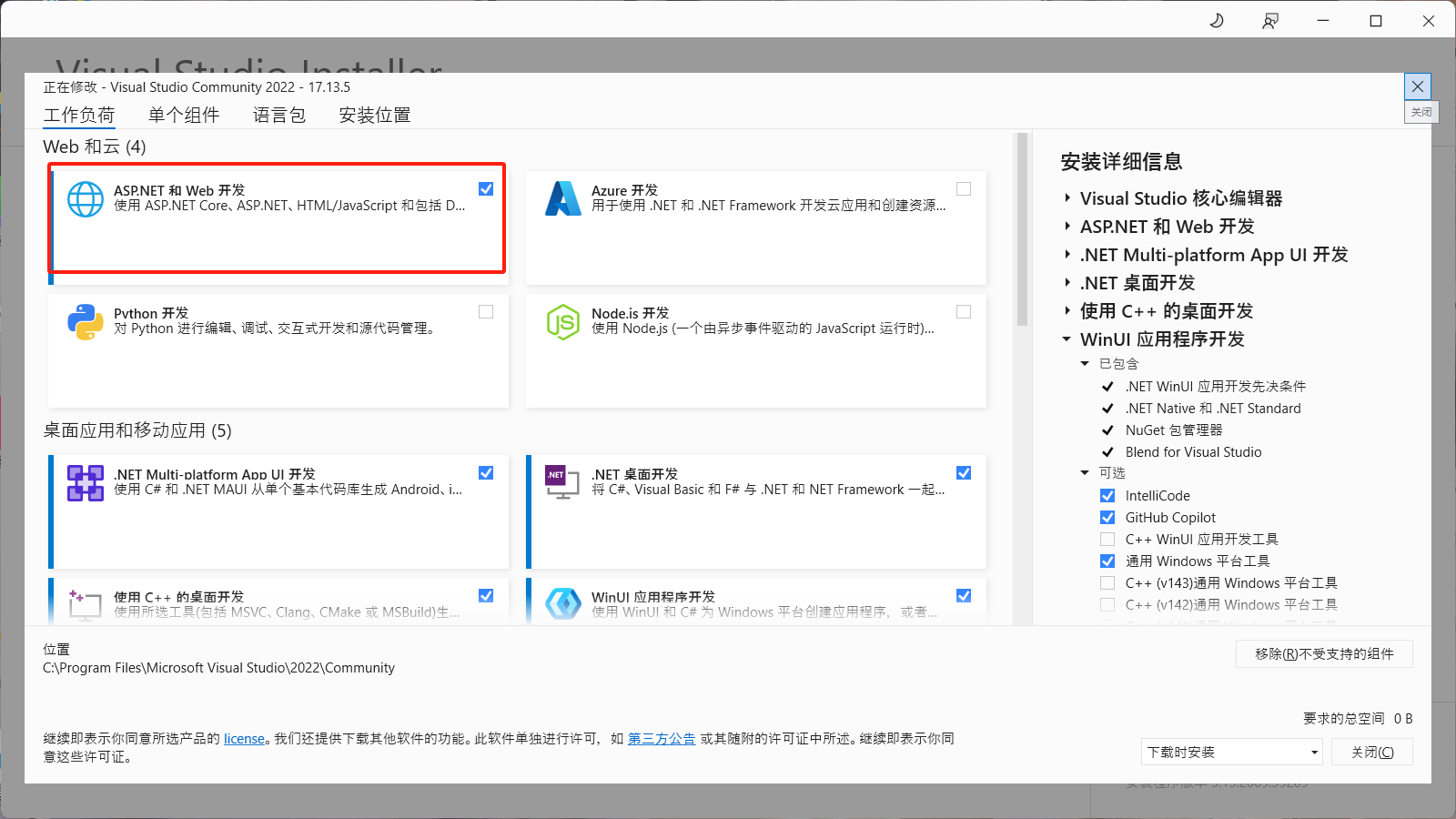Click the Web 和云 (4) section heading
This screenshot has height=819, width=1456.
[95, 147]
